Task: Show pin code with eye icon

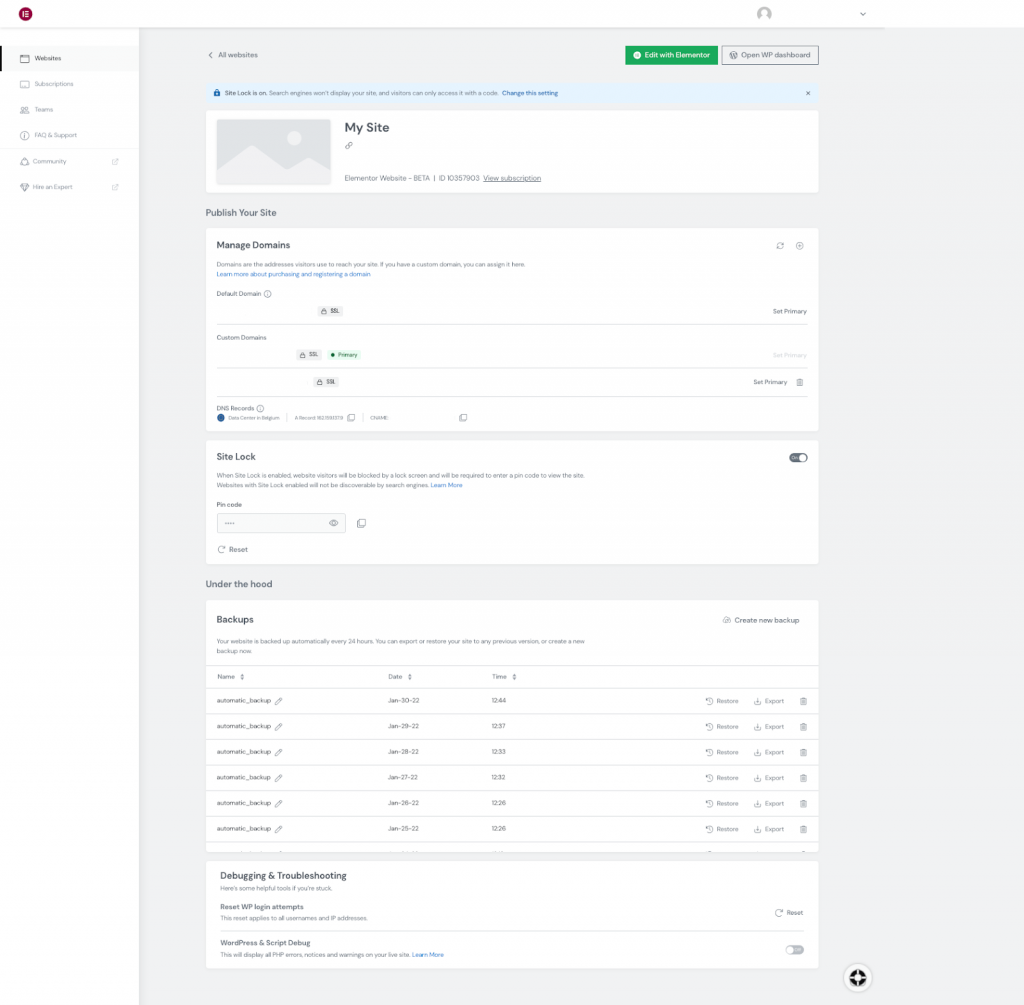Action: coord(334,523)
